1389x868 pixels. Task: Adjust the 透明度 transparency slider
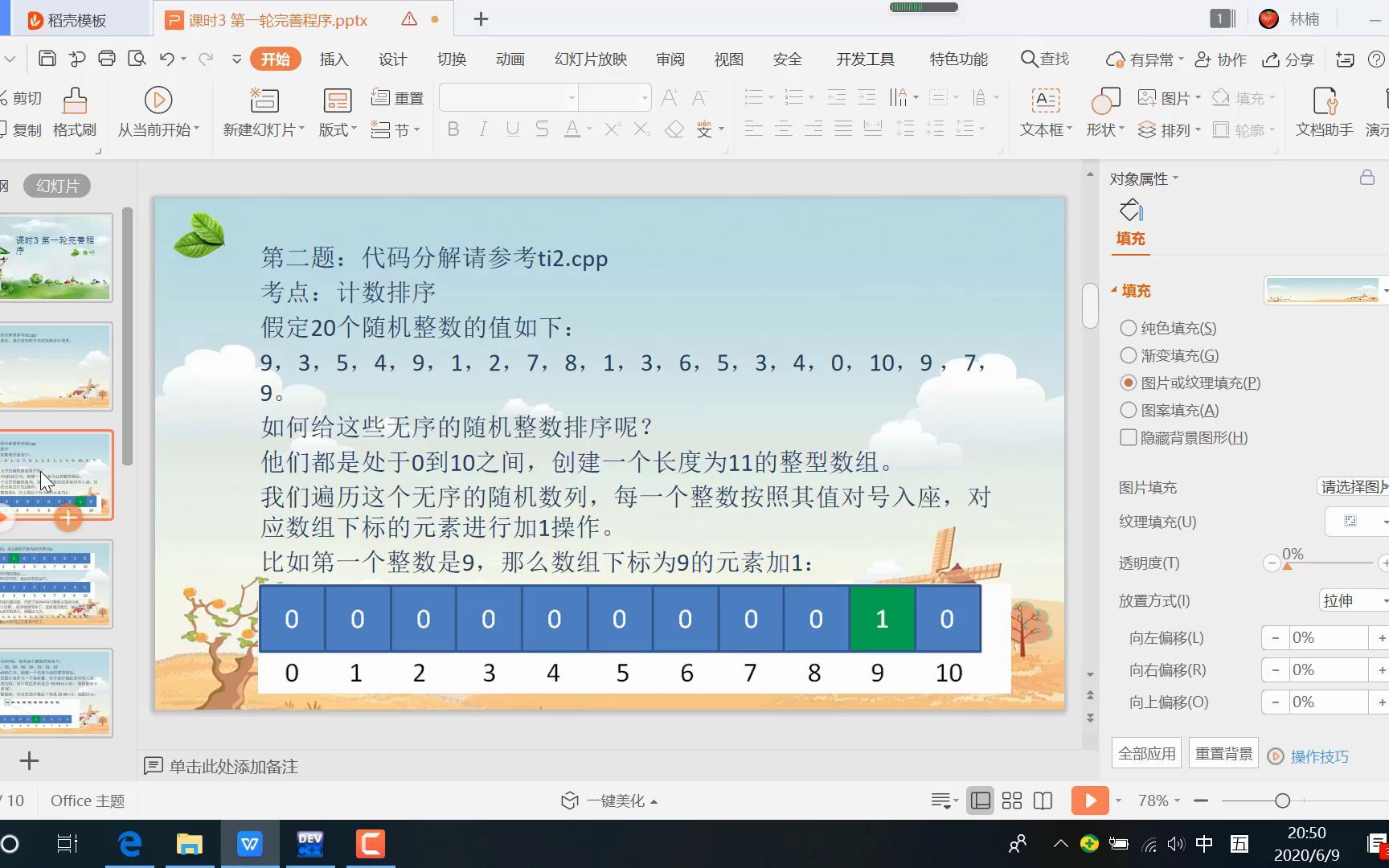pos(1289,565)
